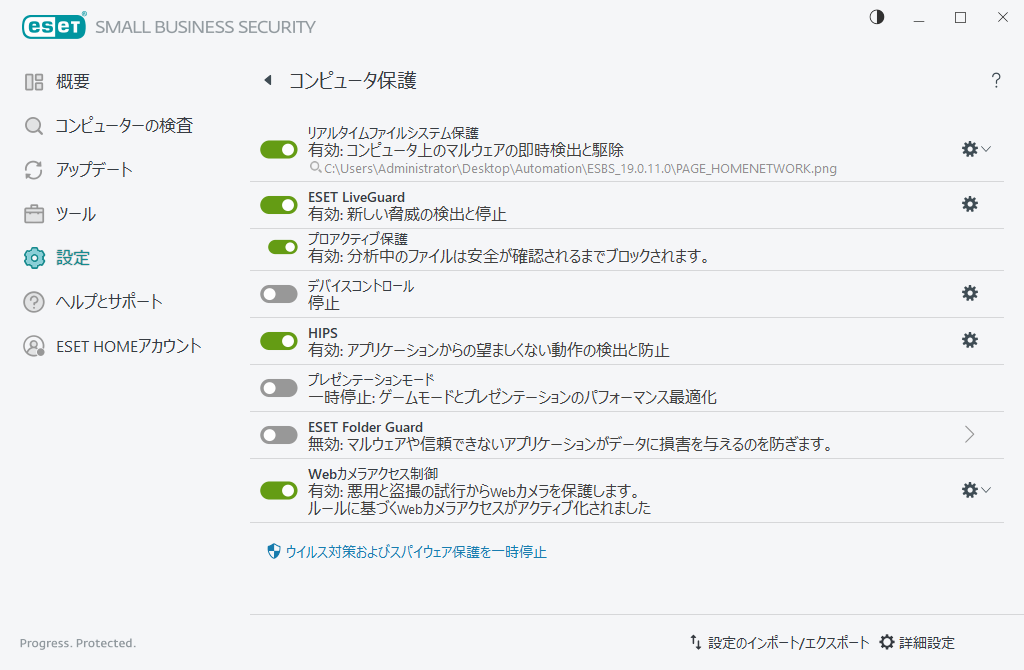This screenshot has width=1024, height=670.
Task: Enable プレゼンテーションモード
Action: click(279, 387)
